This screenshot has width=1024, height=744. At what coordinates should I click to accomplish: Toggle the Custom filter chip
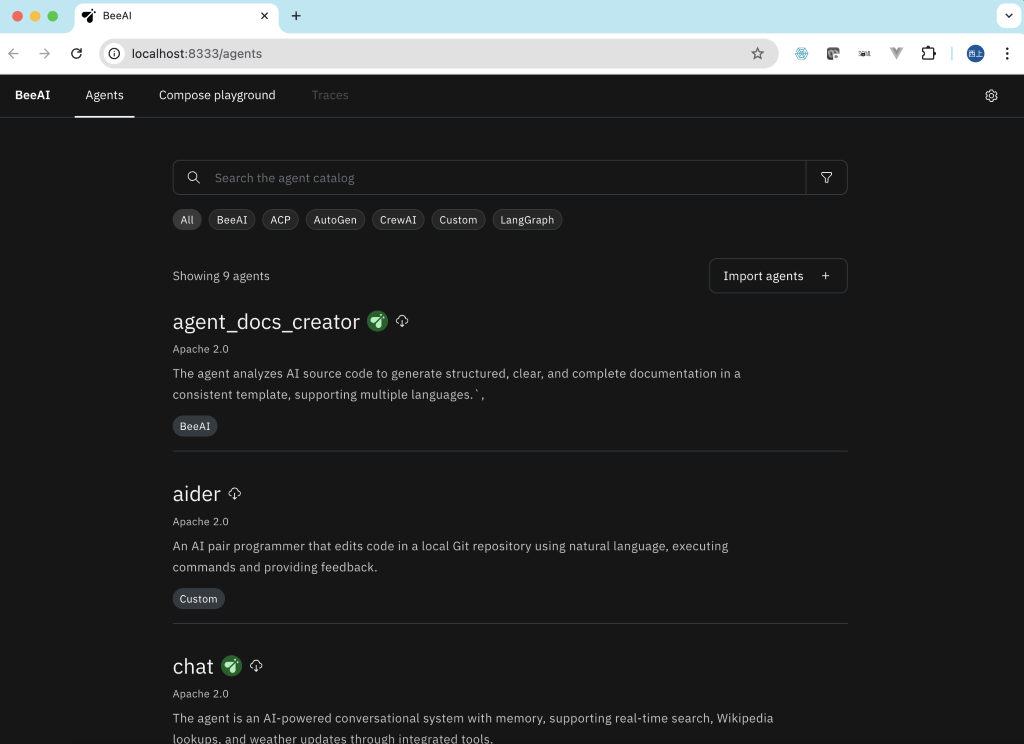pyautogui.click(x=458, y=220)
